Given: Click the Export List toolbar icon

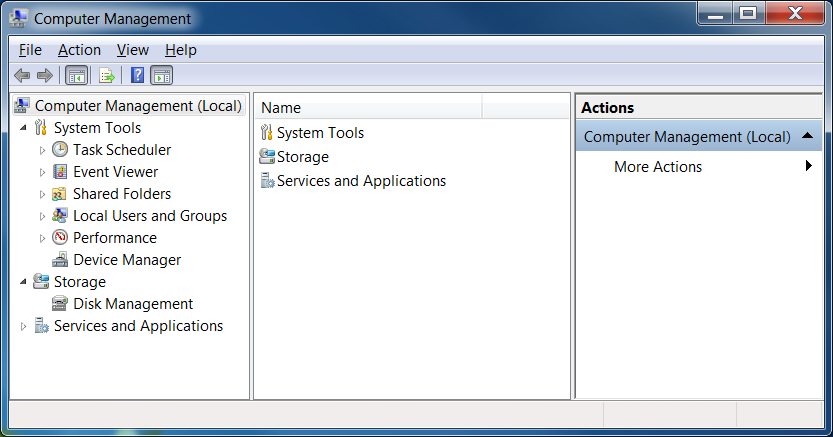Looking at the screenshot, I should tap(107, 75).
